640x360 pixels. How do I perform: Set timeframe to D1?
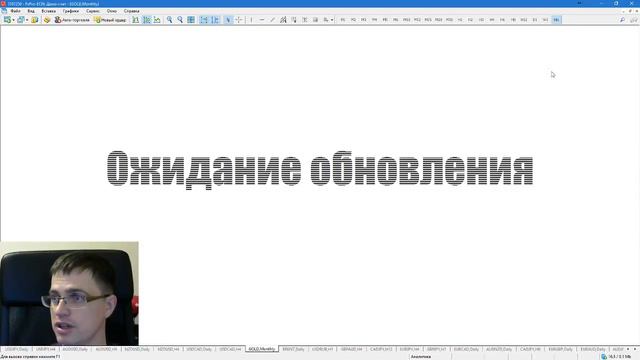click(x=535, y=20)
